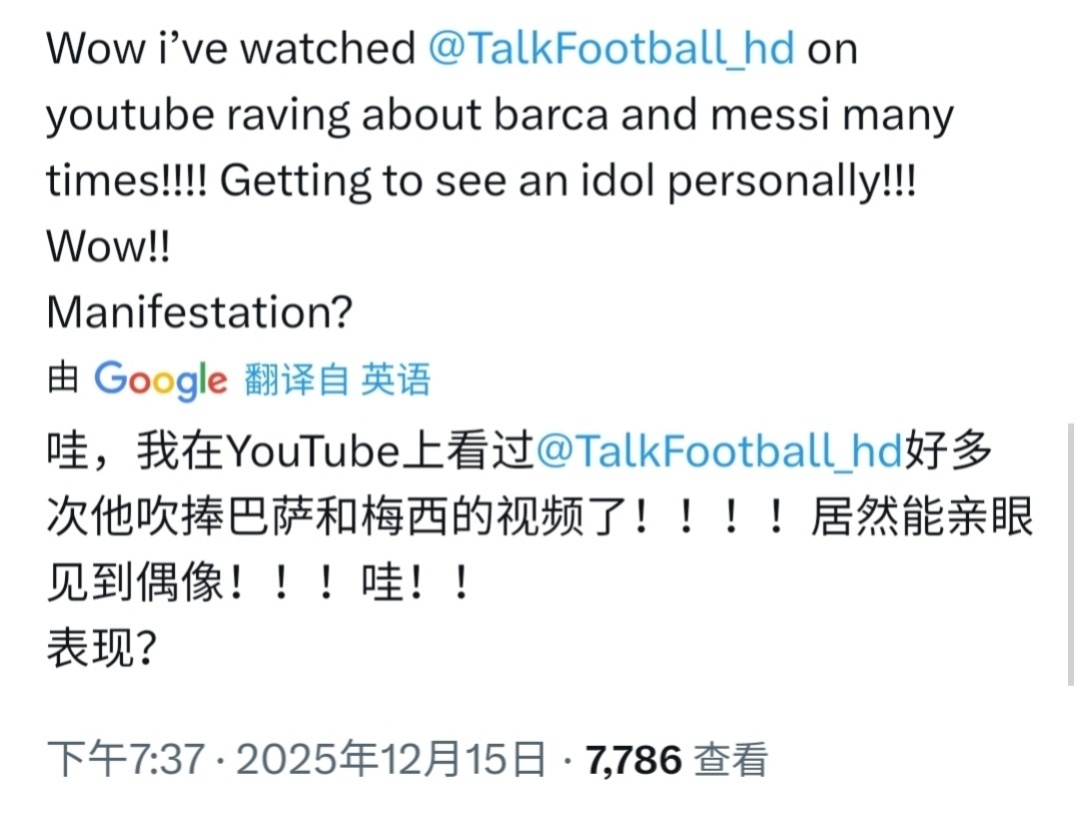Click the opening words 'Wow i've watched'
This screenshot has width=1080, height=815.
tap(231, 49)
